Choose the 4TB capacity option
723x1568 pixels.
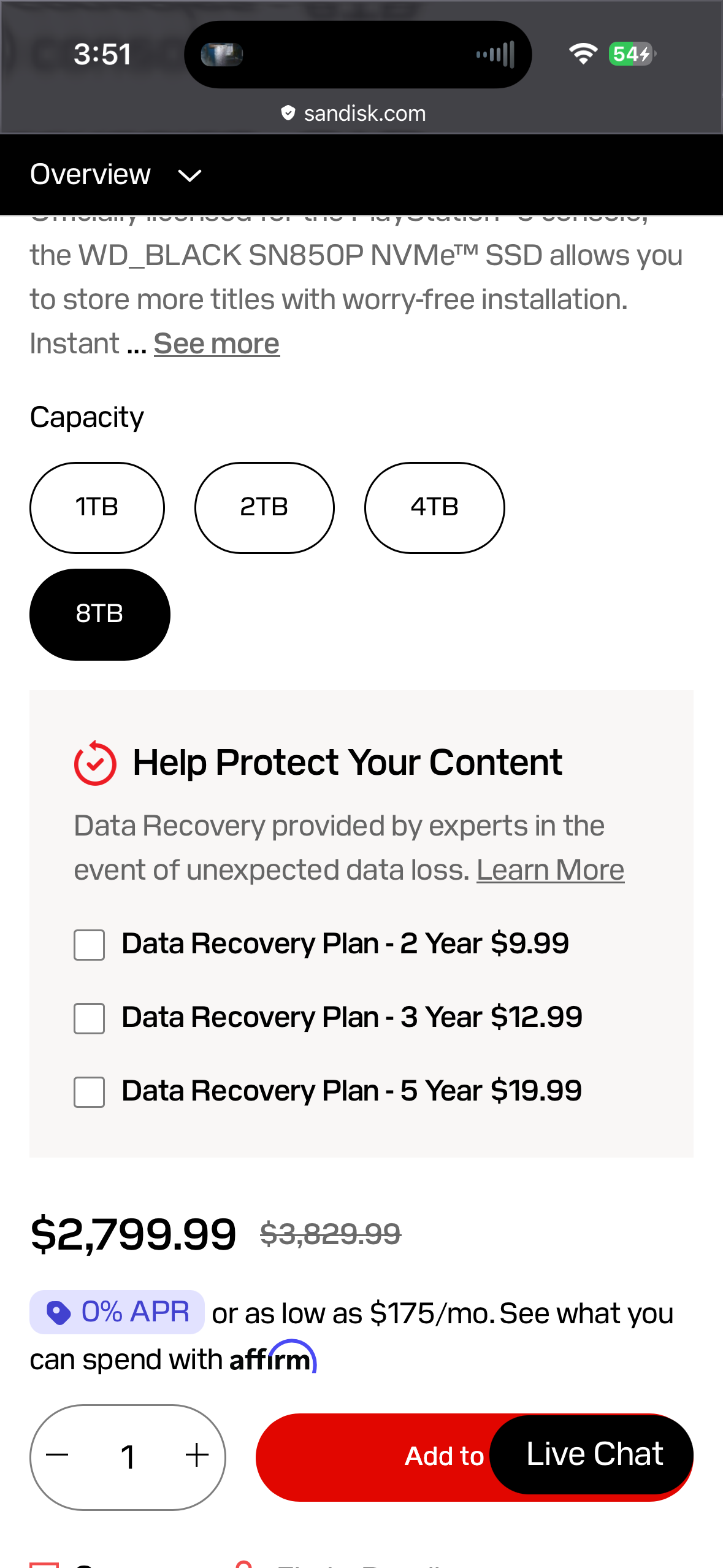click(434, 507)
